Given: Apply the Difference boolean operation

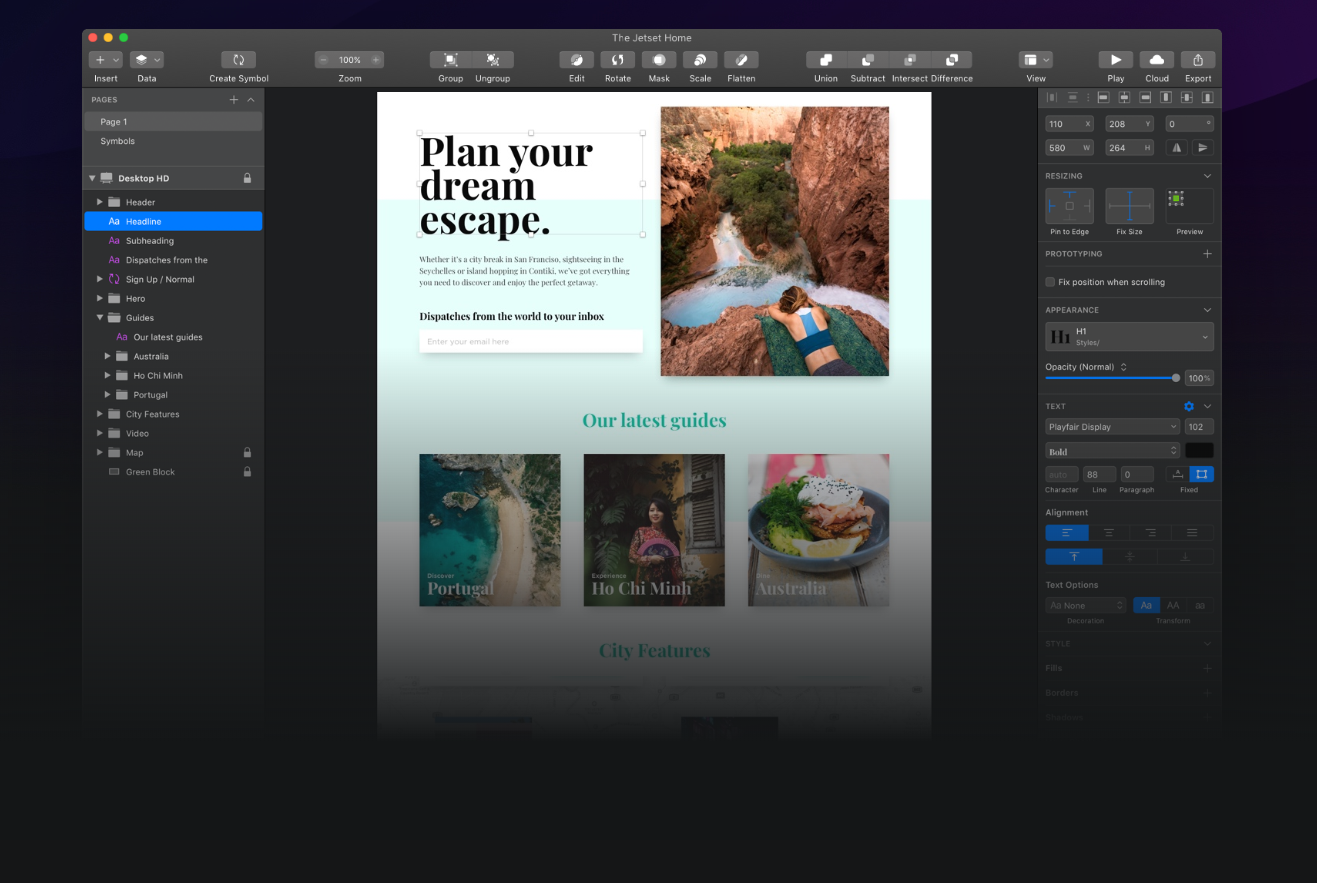Looking at the screenshot, I should pyautogui.click(x=952, y=60).
